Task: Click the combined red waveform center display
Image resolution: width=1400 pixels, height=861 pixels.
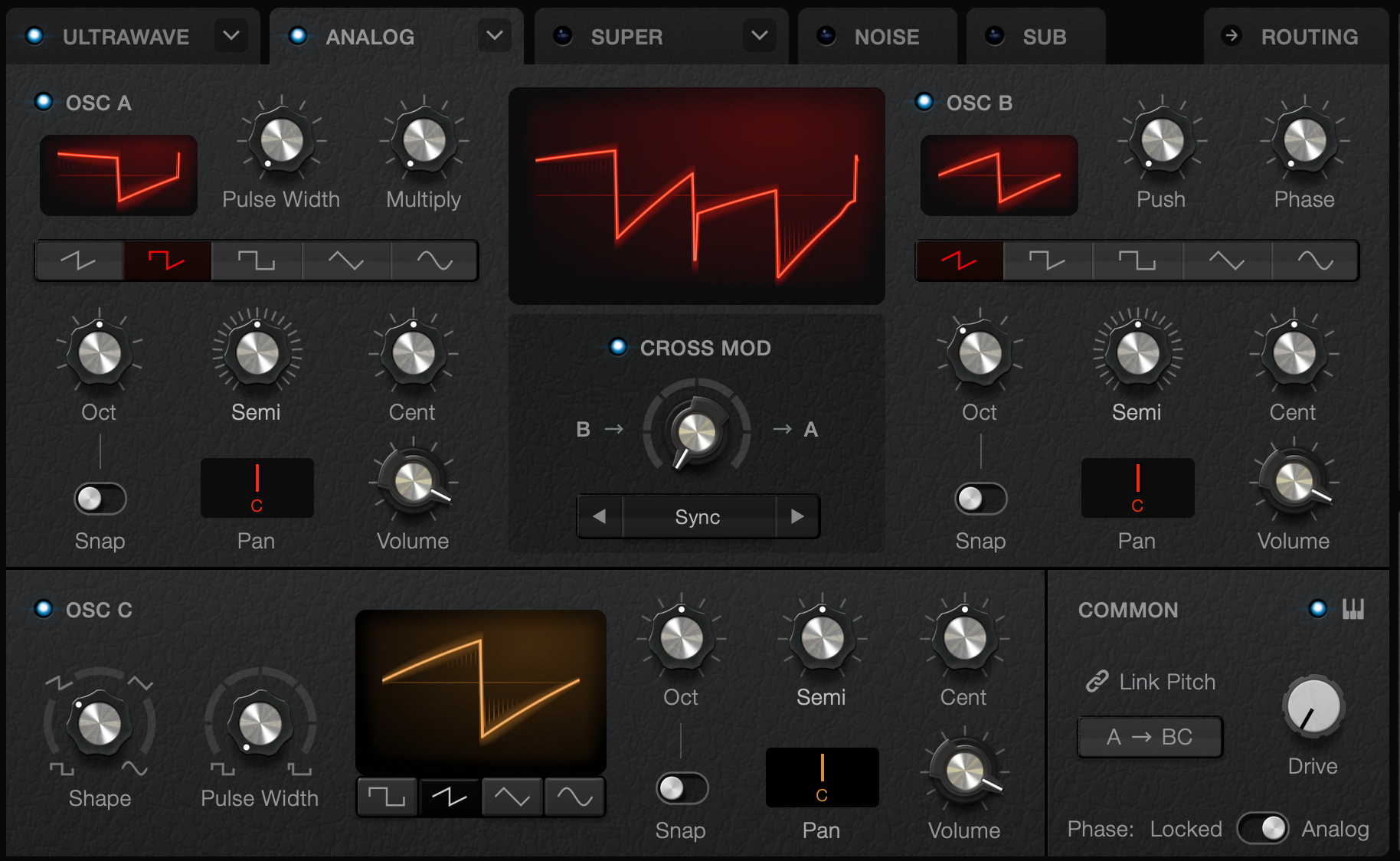Action: (697, 196)
